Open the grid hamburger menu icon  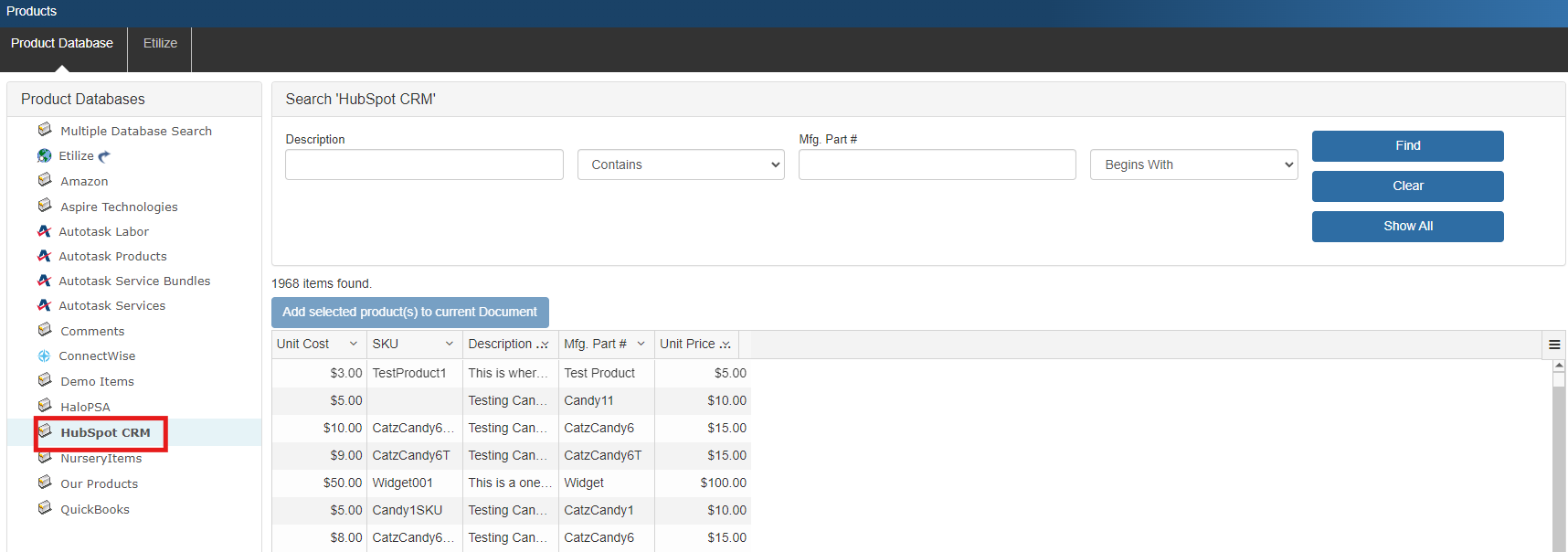(x=1554, y=345)
